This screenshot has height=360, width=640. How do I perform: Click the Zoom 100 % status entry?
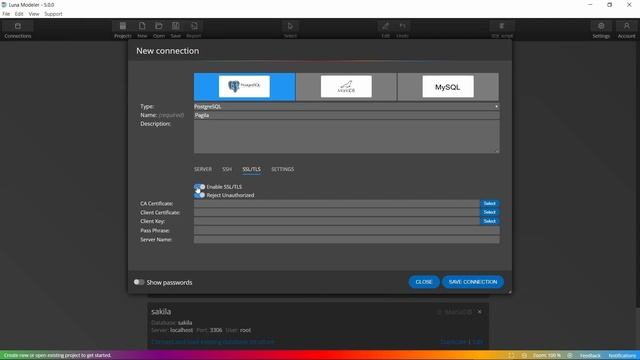(547, 356)
